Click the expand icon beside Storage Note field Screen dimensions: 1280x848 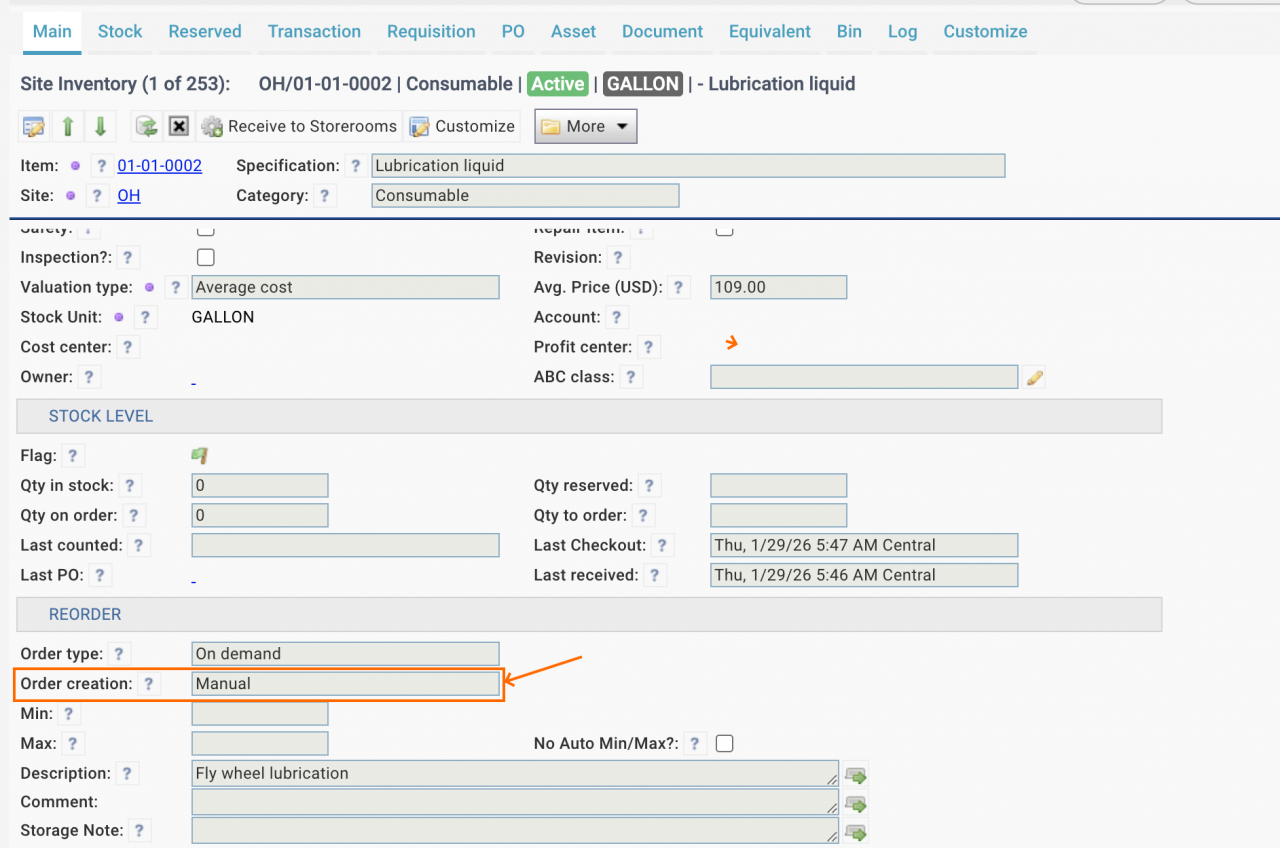click(x=855, y=831)
